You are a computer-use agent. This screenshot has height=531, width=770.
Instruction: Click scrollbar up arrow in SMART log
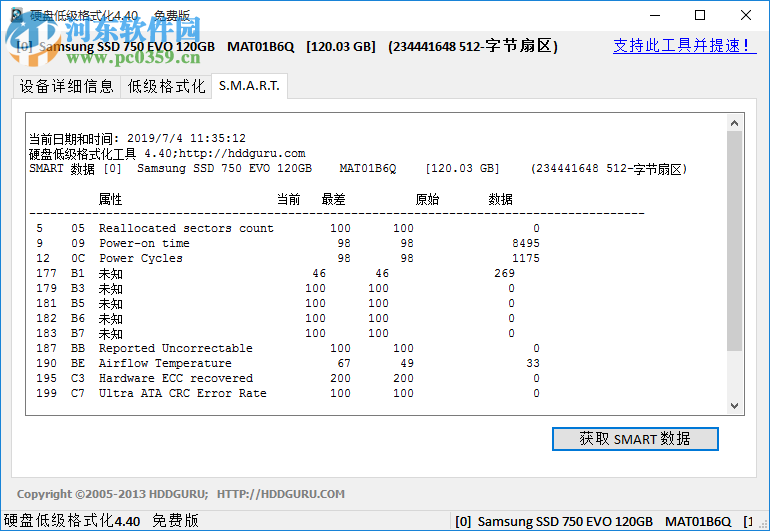click(x=734, y=123)
